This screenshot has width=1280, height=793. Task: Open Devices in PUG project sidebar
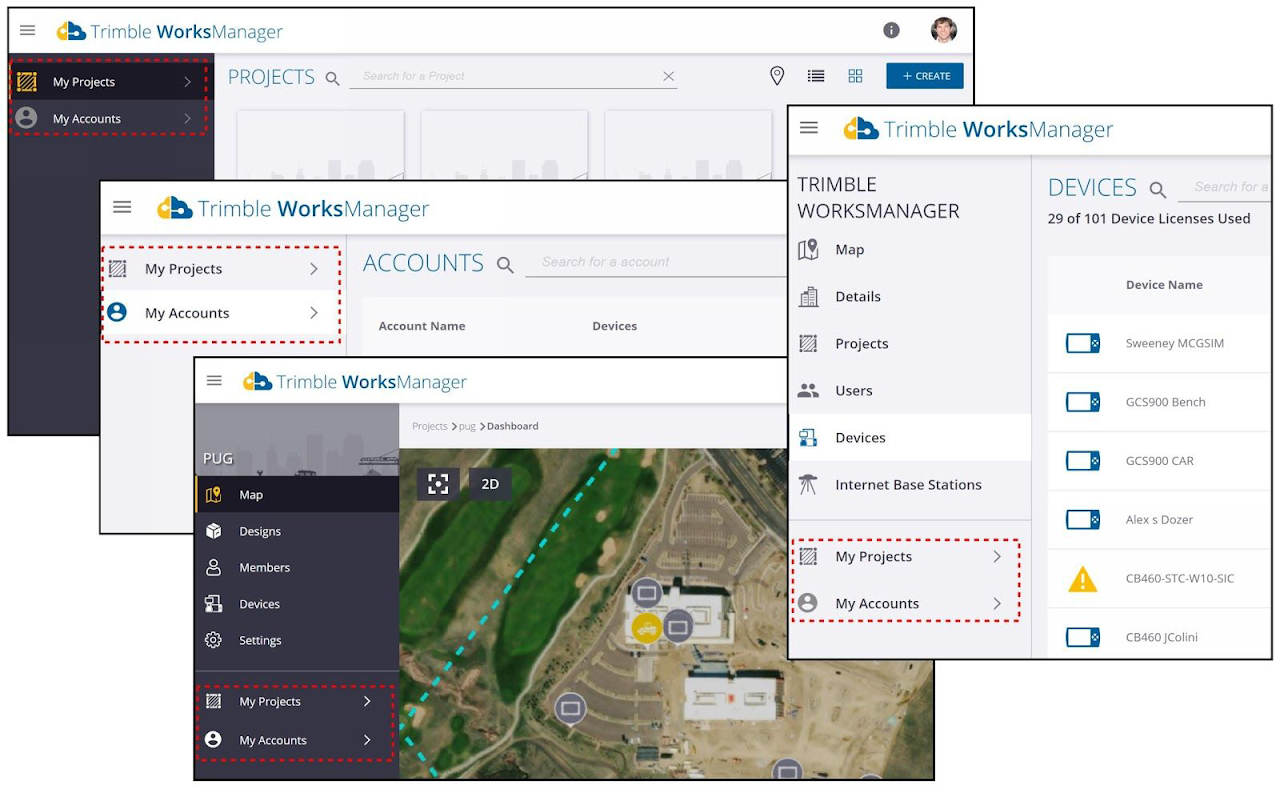(x=297, y=604)
